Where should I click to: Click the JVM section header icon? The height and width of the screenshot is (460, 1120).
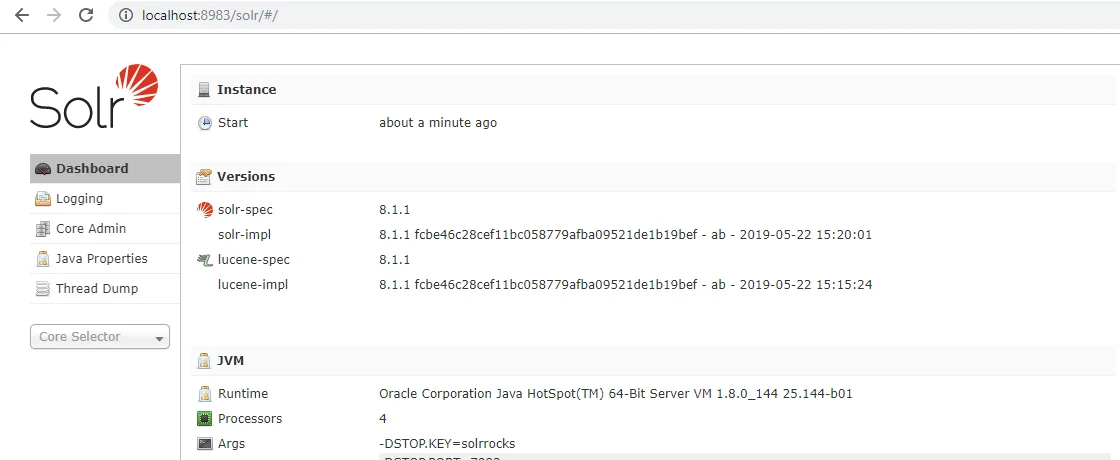coord(204,361)
